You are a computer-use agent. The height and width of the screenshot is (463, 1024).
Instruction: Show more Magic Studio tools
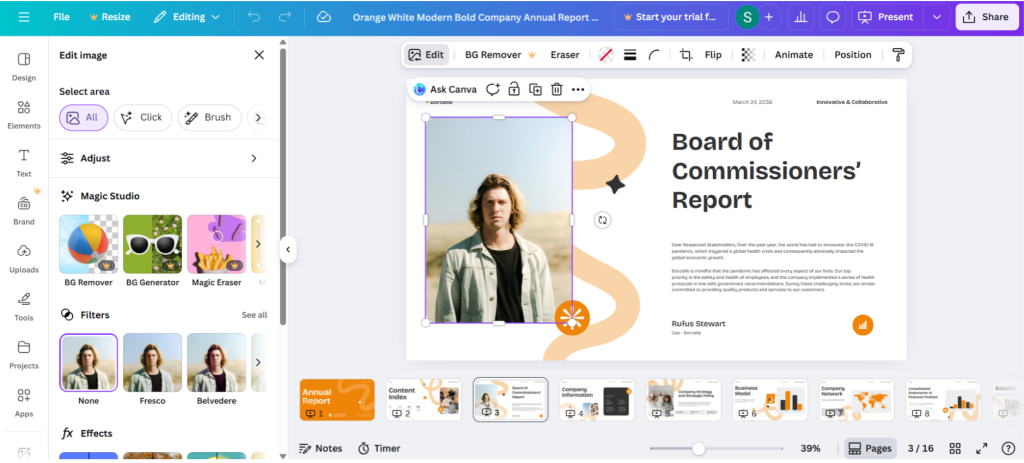click(258, 244)
